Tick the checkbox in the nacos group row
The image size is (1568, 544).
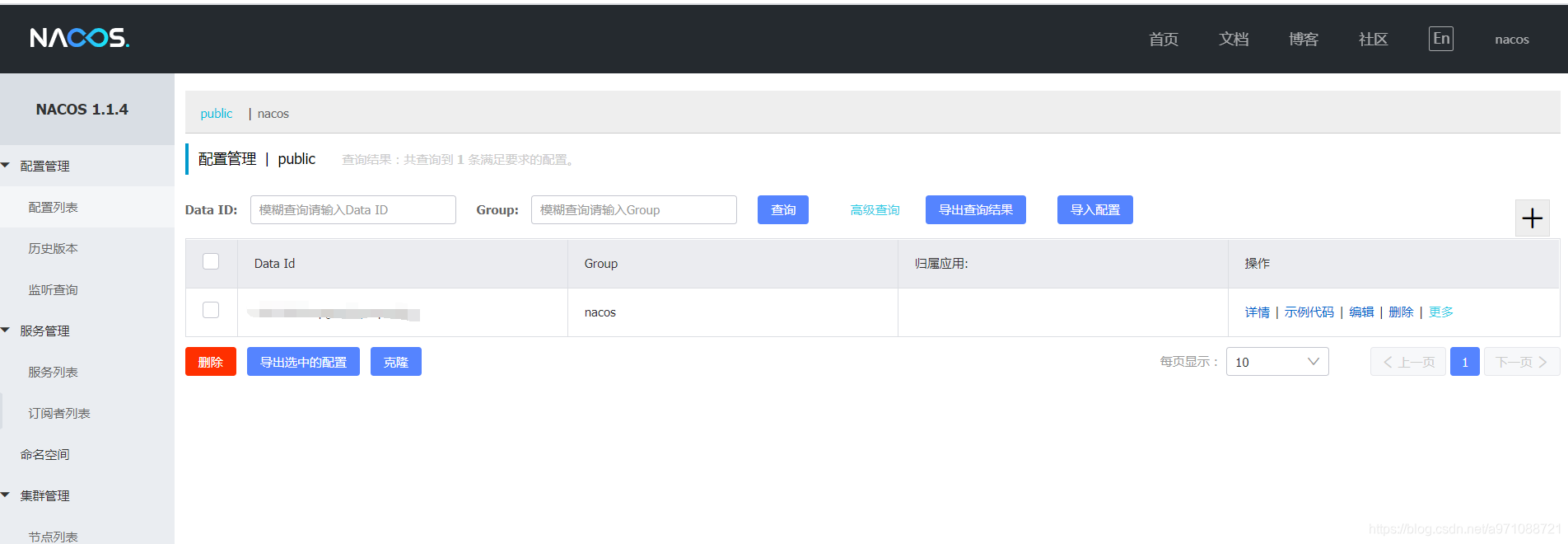point(211,310)
